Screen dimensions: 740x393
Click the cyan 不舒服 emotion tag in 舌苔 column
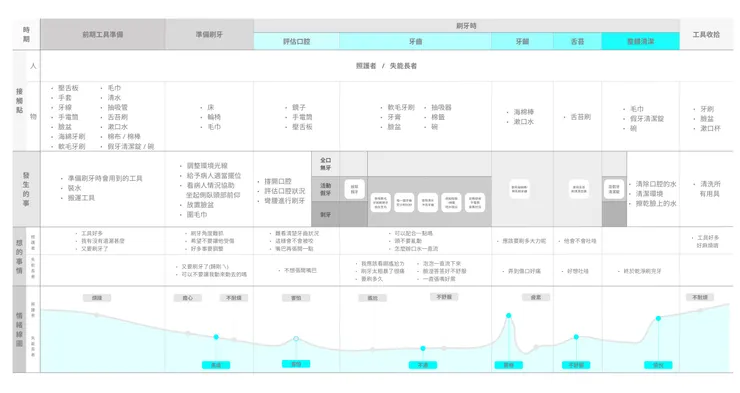[x=576, y=365]
